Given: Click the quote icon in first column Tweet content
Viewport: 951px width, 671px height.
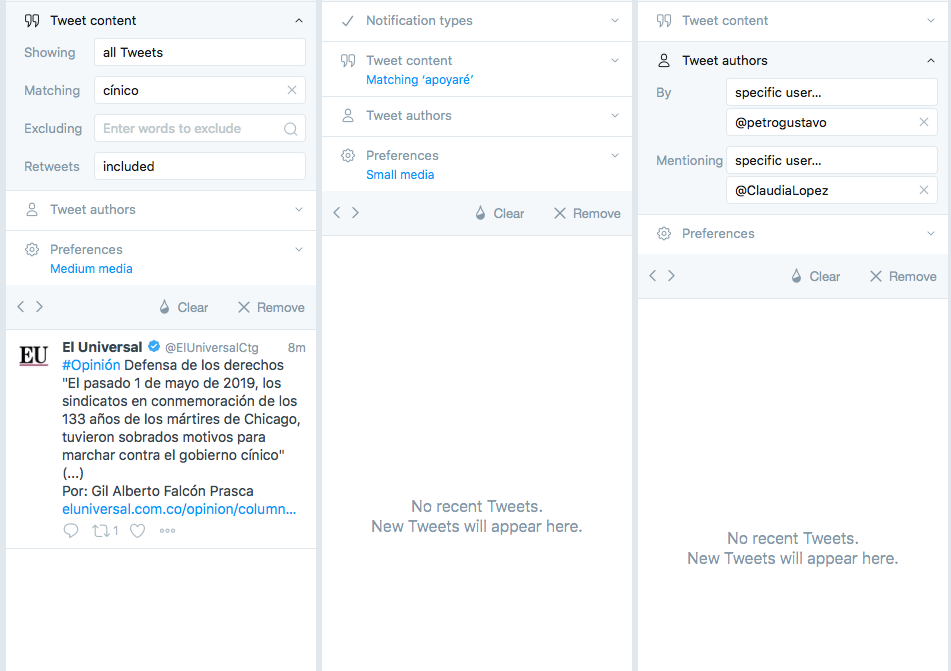Looking at the screenshot, I should 32,21.
